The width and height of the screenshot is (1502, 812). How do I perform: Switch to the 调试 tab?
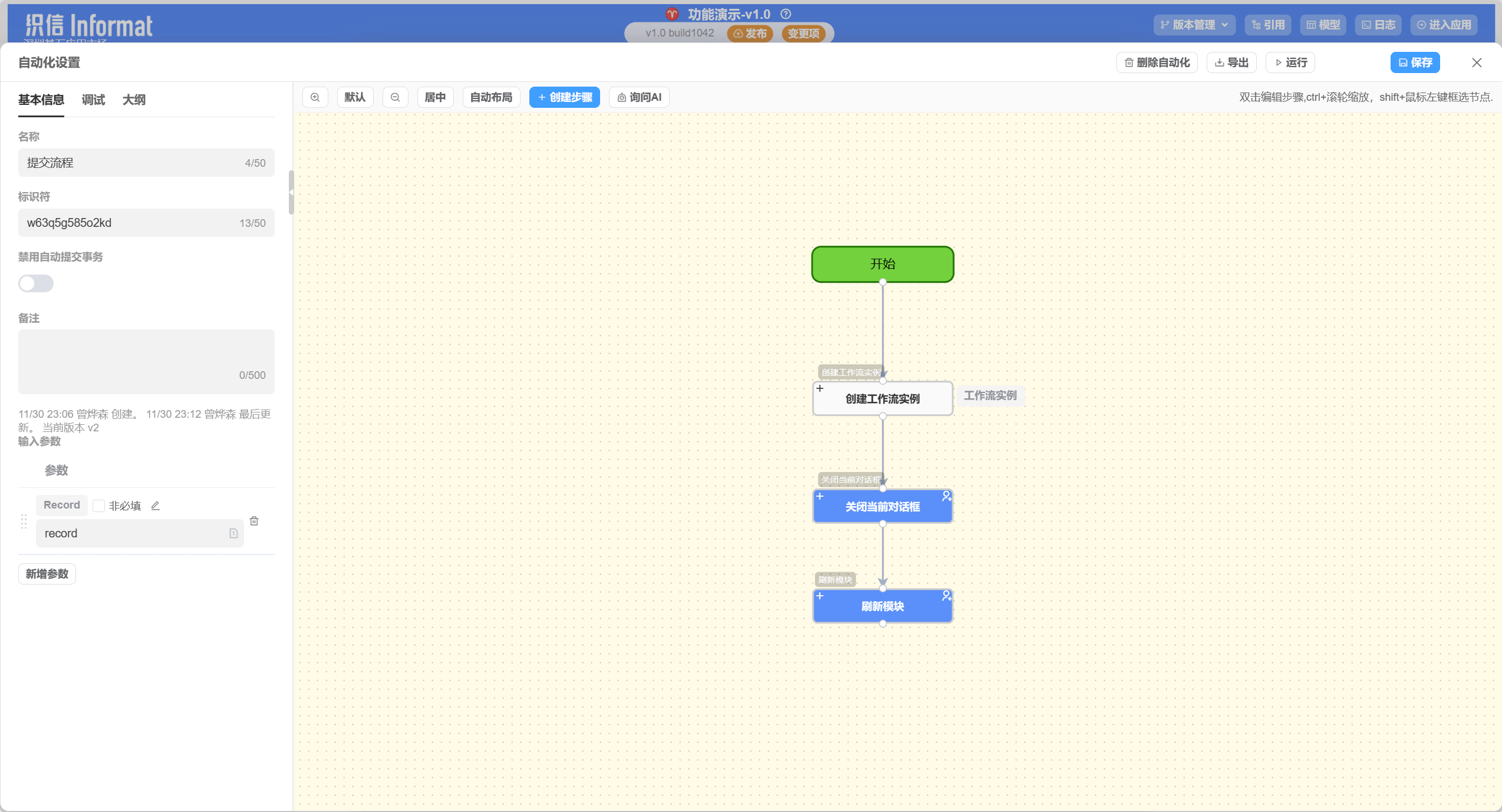tap(93, 100)
